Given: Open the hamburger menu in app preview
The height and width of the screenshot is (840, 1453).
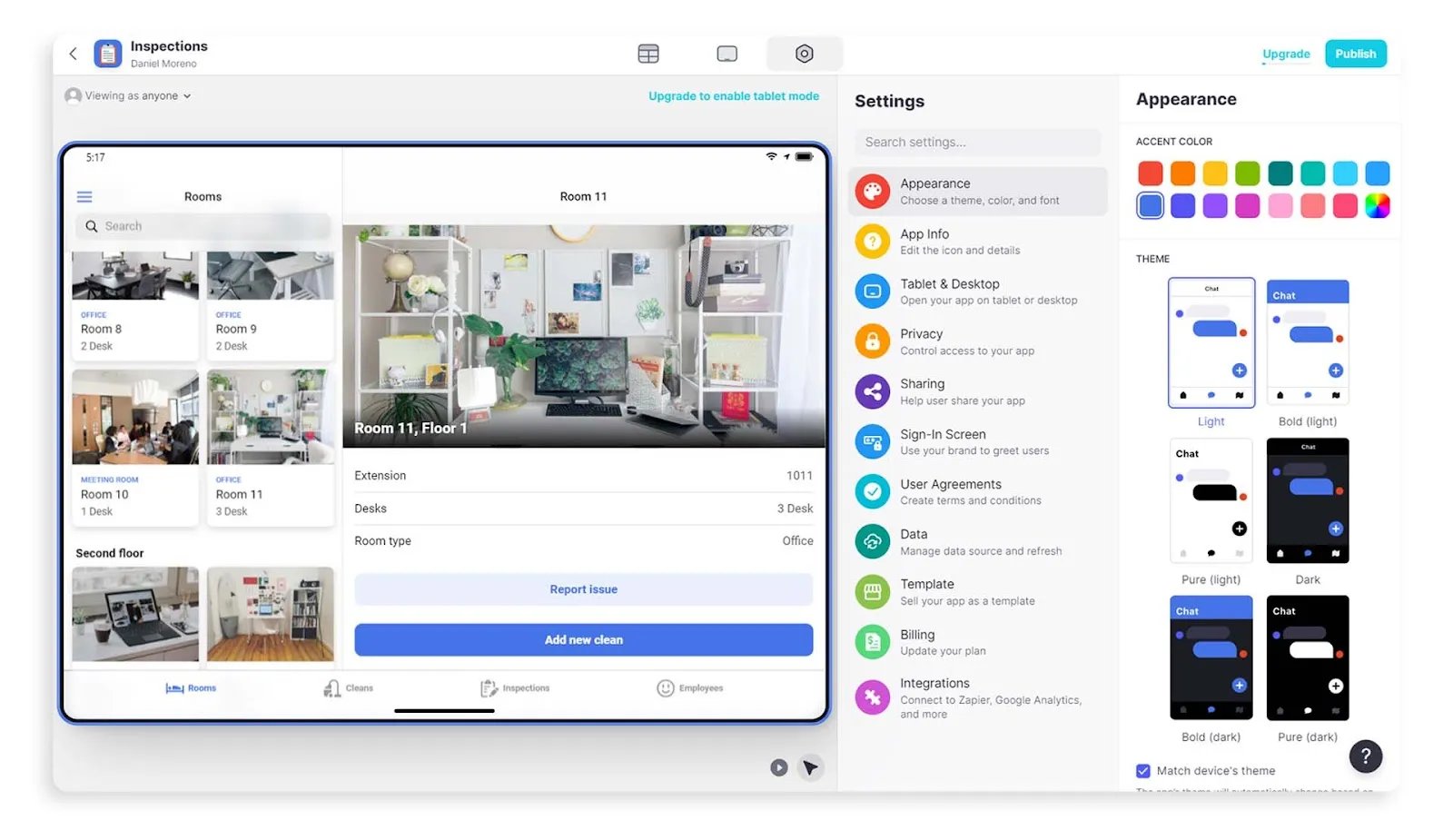Looking at the screenshot, I should [x=84, y=197].
